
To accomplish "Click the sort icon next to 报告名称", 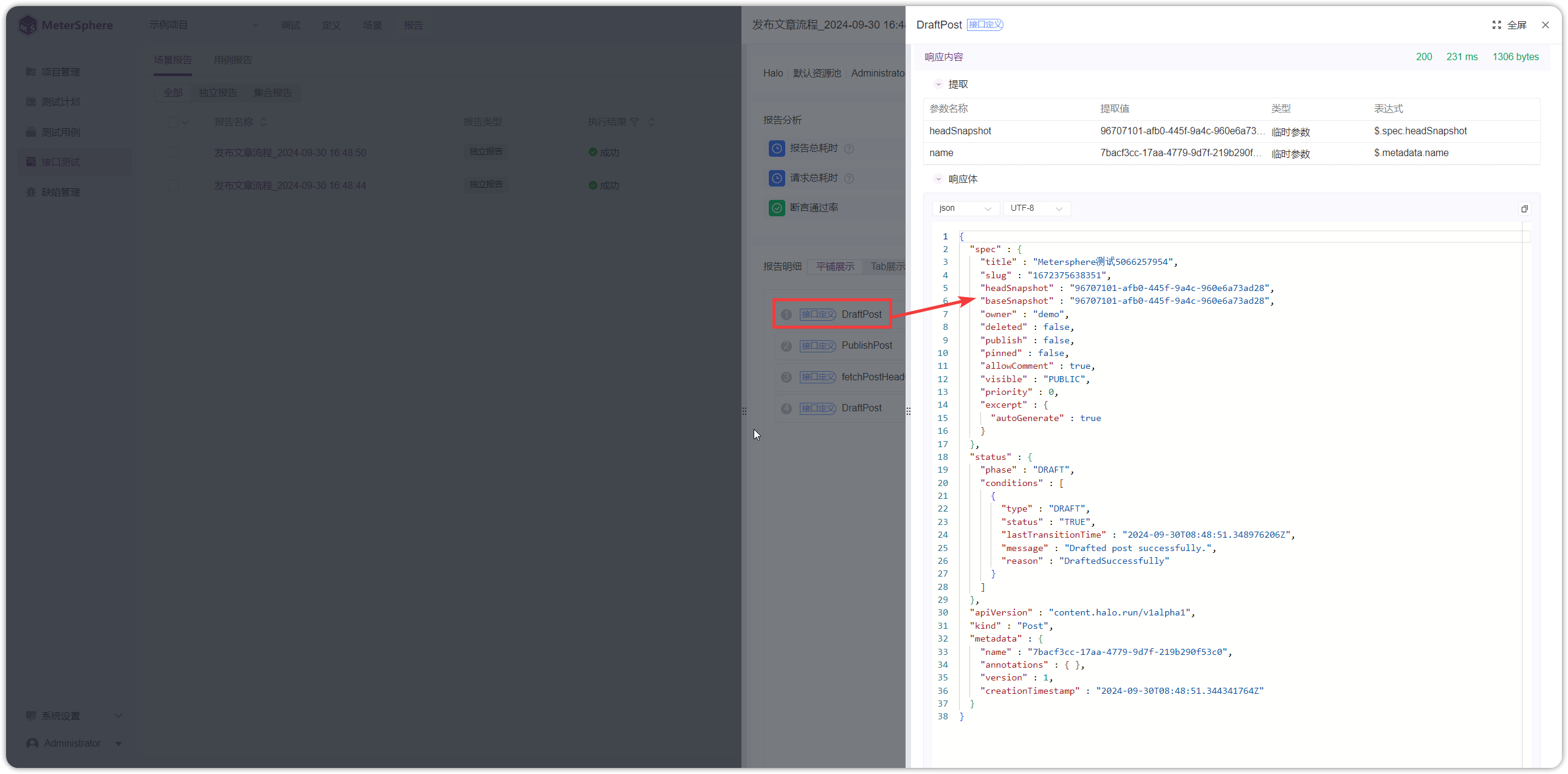I will pos(263,122).
